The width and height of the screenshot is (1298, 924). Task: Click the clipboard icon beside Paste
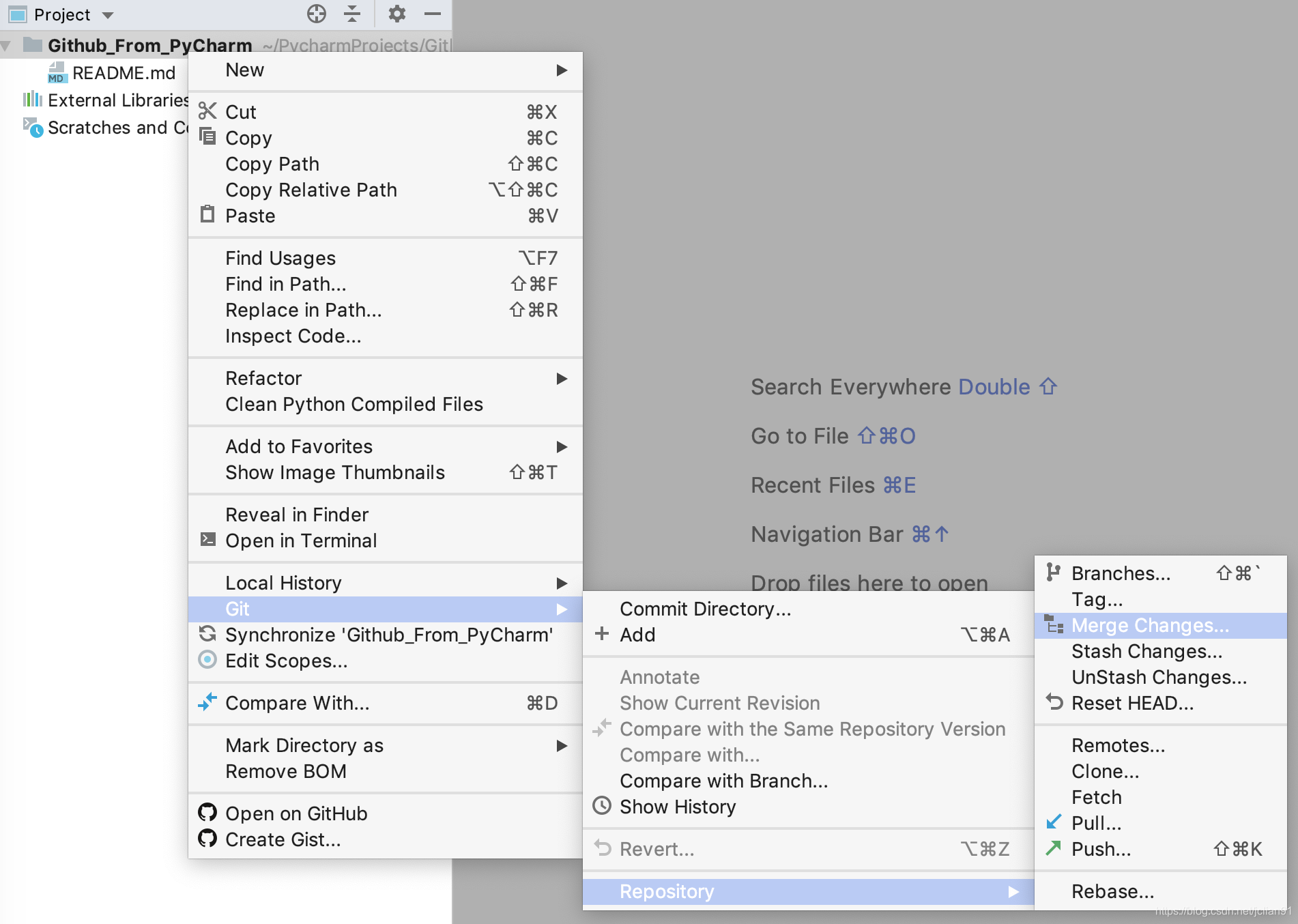click(x=207, y=214)
